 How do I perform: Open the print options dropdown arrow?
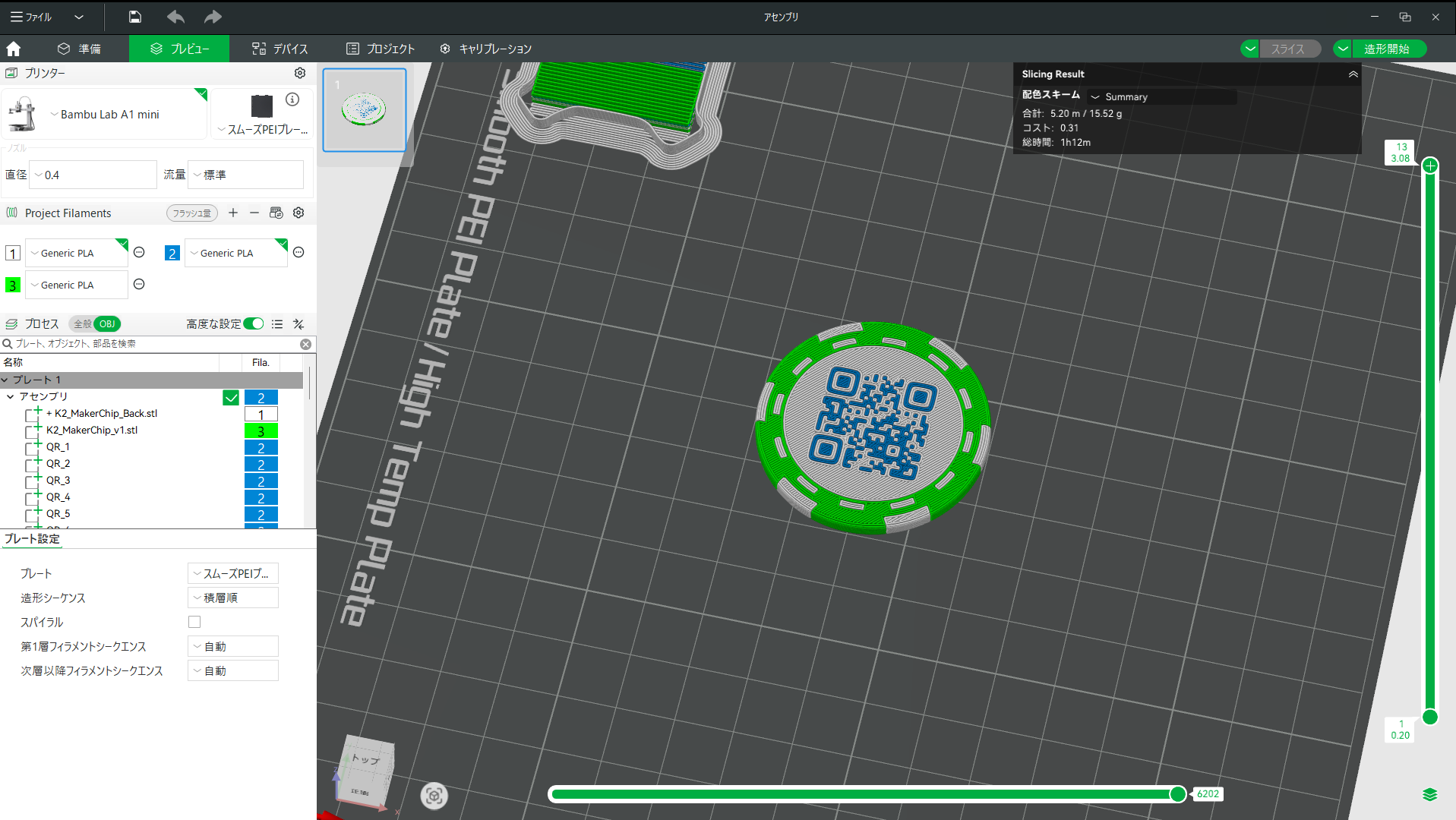click(1342, 49)
